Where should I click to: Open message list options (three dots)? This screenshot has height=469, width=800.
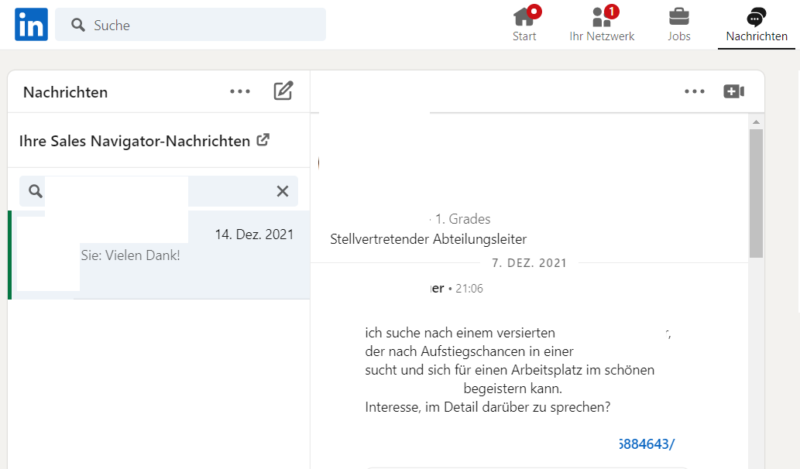pyautogui.click(x=240, y=92)
